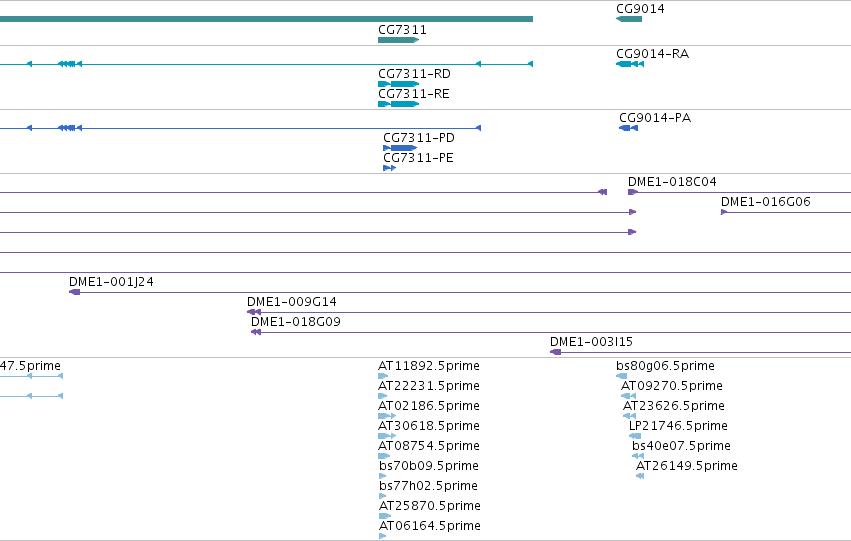851x541 pixels.
Task: Select the DME1-001J24 label
Action: (111, 282)
